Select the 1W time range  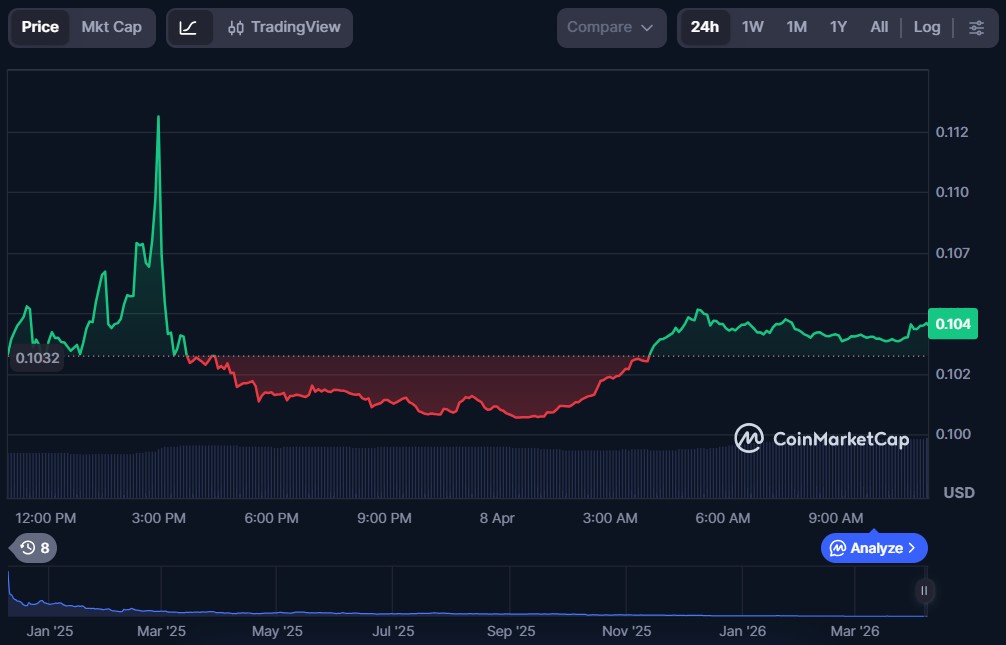[753, 27]
